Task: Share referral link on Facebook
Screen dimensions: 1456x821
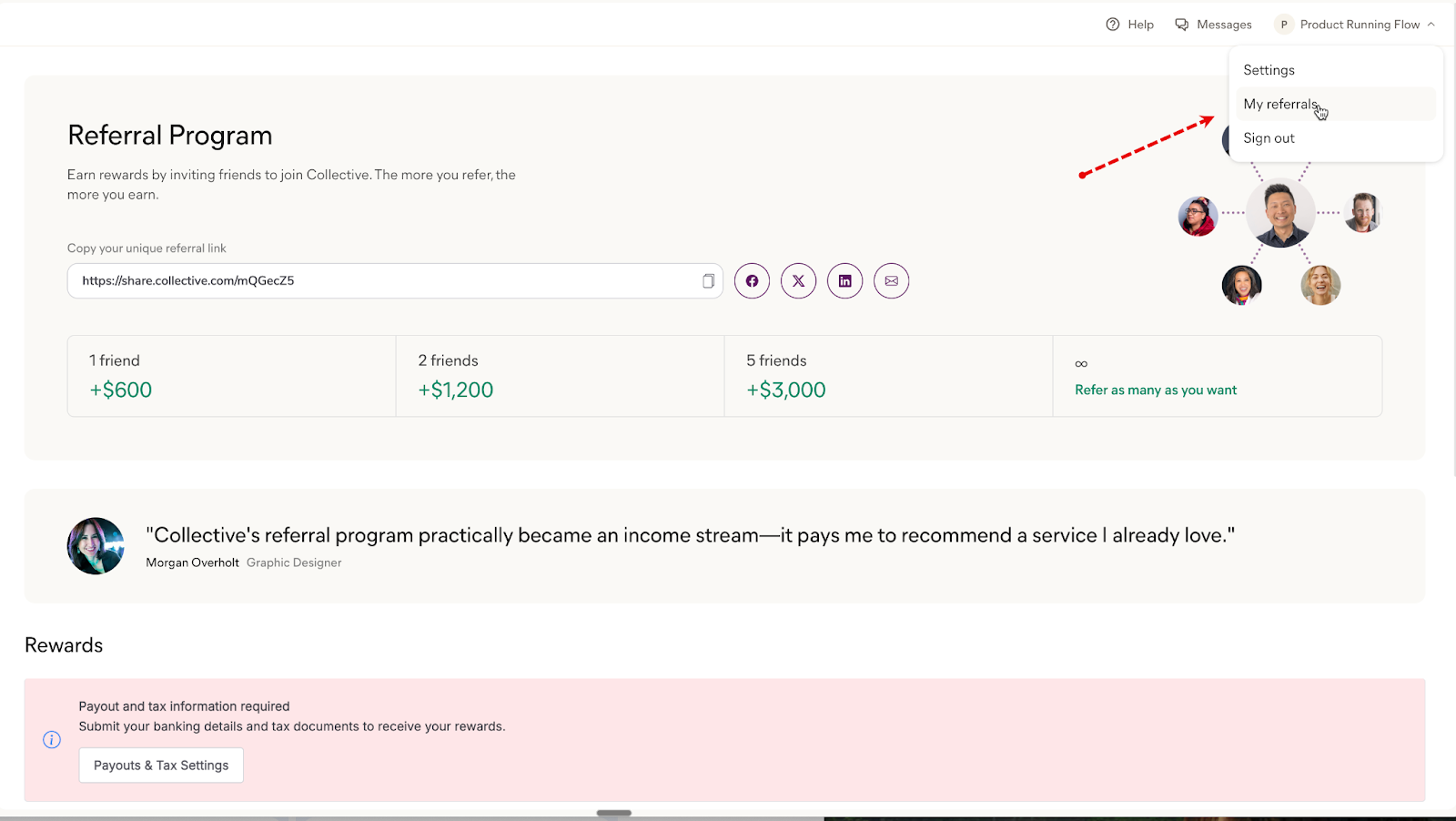Action: pos(752,280)
